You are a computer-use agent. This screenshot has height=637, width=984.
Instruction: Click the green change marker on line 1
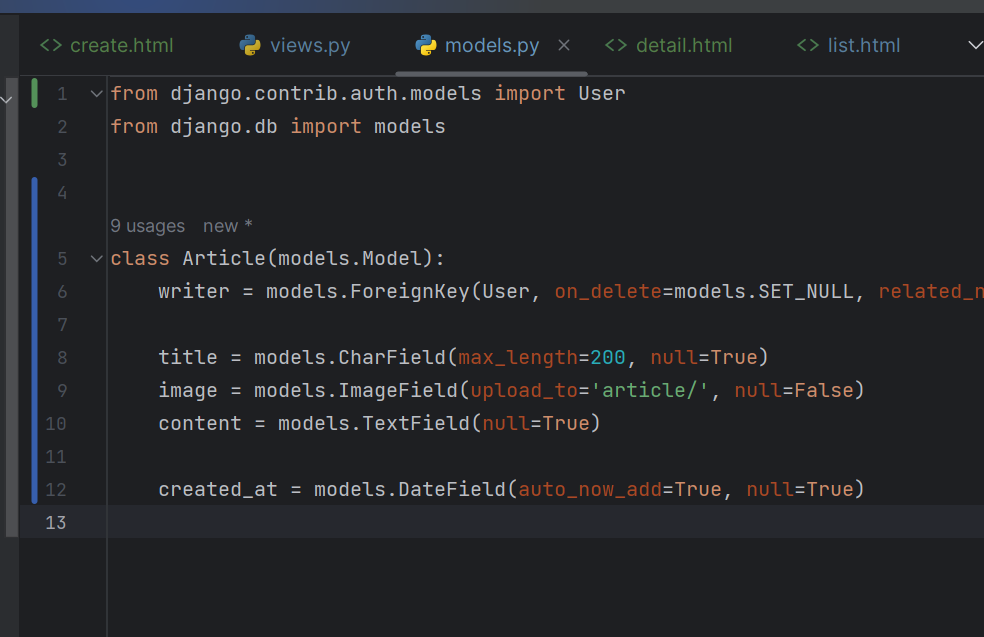click(x=35, y=93)
